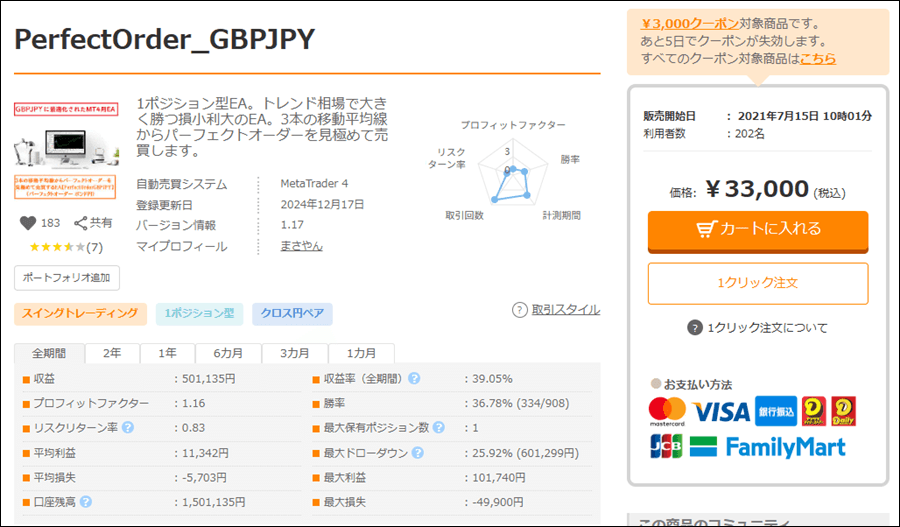The height and width of the screenshot is (527, 900).
Task: Click the heart favorite icon showing 183
Action: (x=28, y=223)
